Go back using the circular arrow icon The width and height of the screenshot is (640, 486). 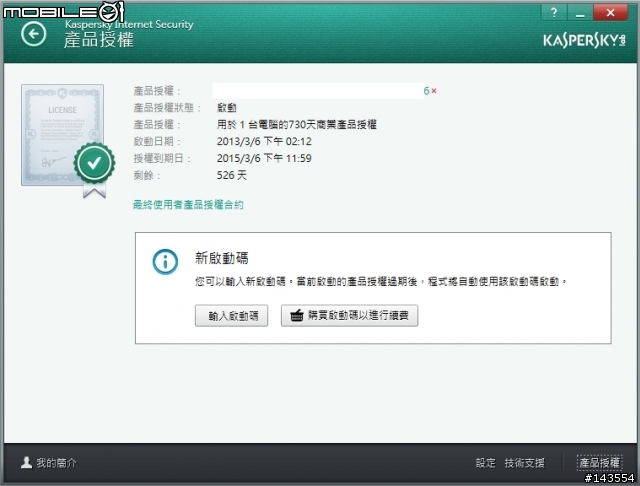coord(33,33)
